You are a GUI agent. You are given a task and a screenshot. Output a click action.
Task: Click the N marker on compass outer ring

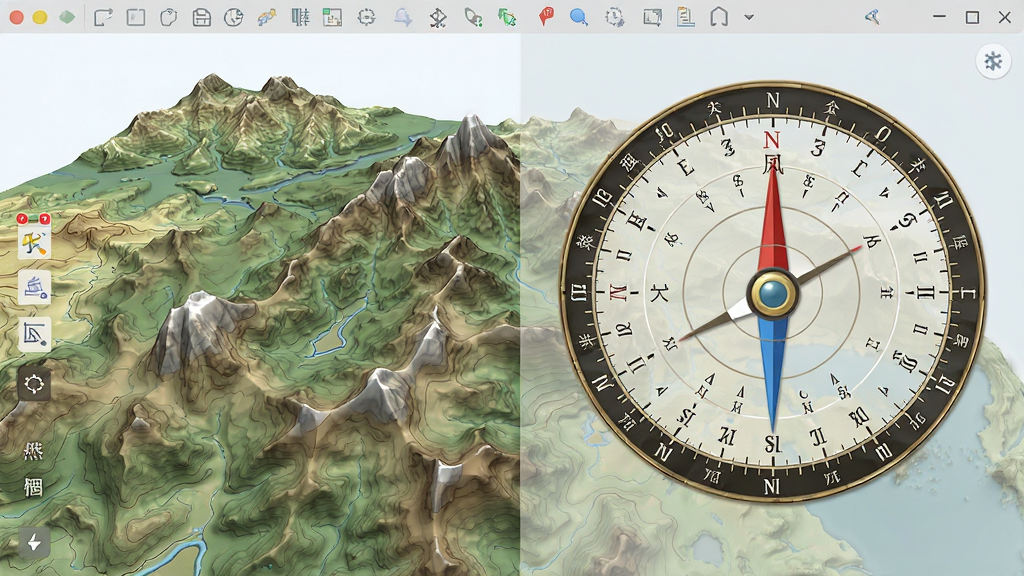tap(773, 100)
